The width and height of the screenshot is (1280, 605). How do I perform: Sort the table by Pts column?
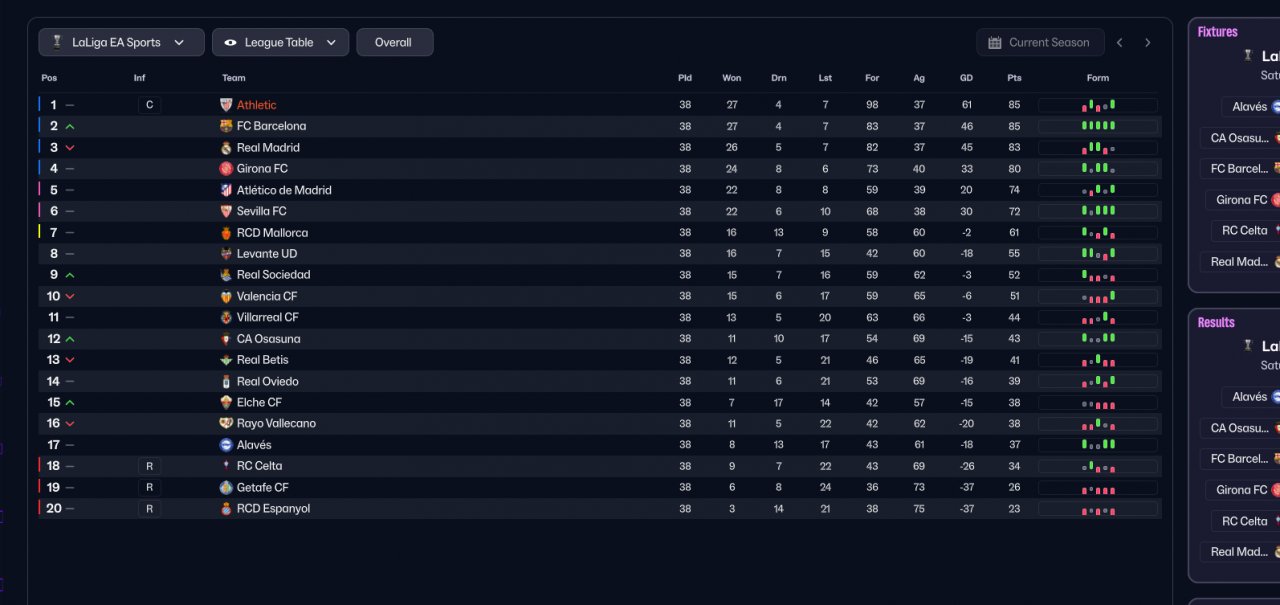(x=1014, y=78)
